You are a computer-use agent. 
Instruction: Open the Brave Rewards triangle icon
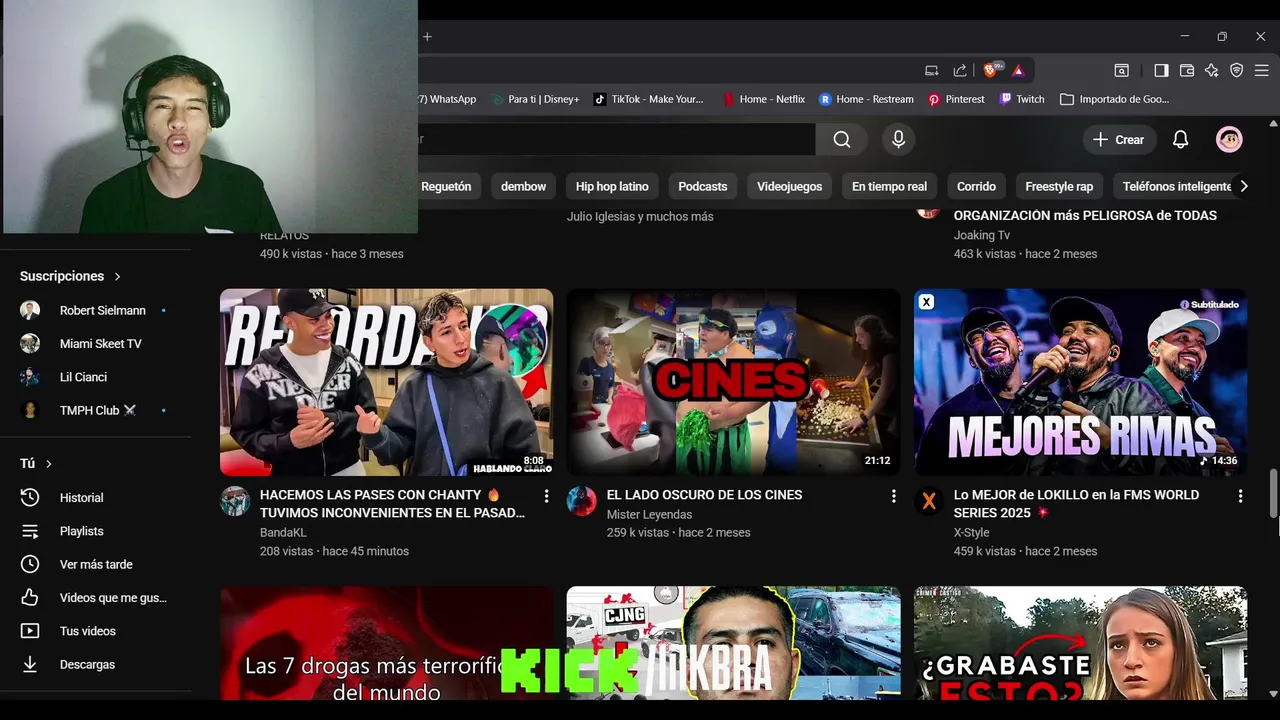1018,70
